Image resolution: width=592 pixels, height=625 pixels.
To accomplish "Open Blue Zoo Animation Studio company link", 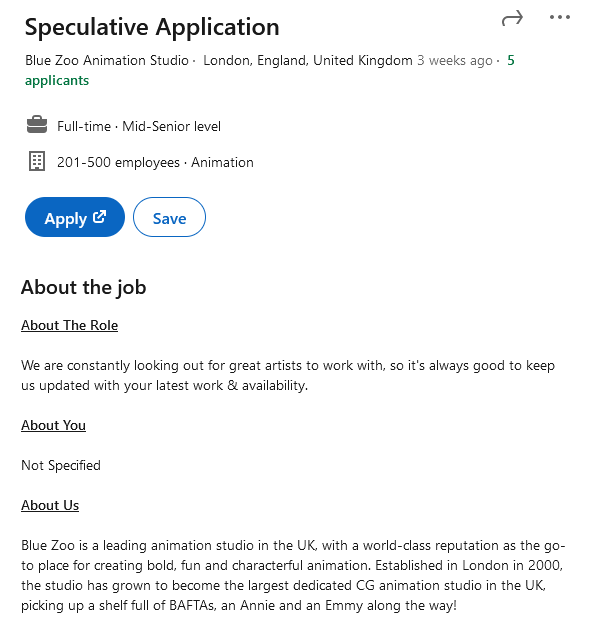I will 107,61.
